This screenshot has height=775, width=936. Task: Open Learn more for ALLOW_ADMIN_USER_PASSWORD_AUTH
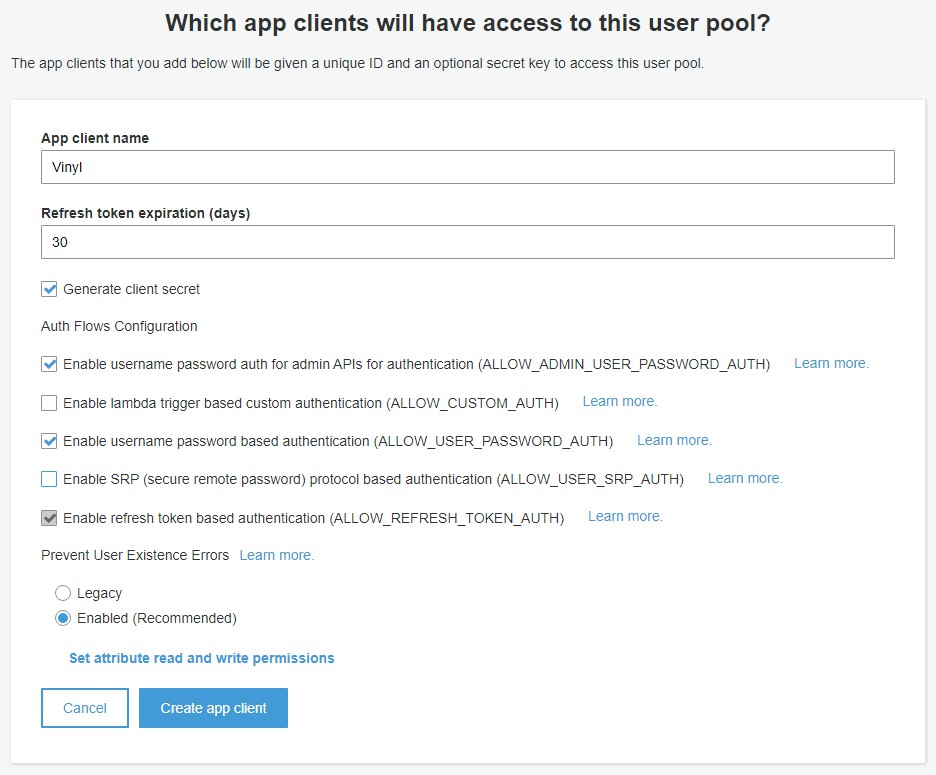click(x=831, y=363)
